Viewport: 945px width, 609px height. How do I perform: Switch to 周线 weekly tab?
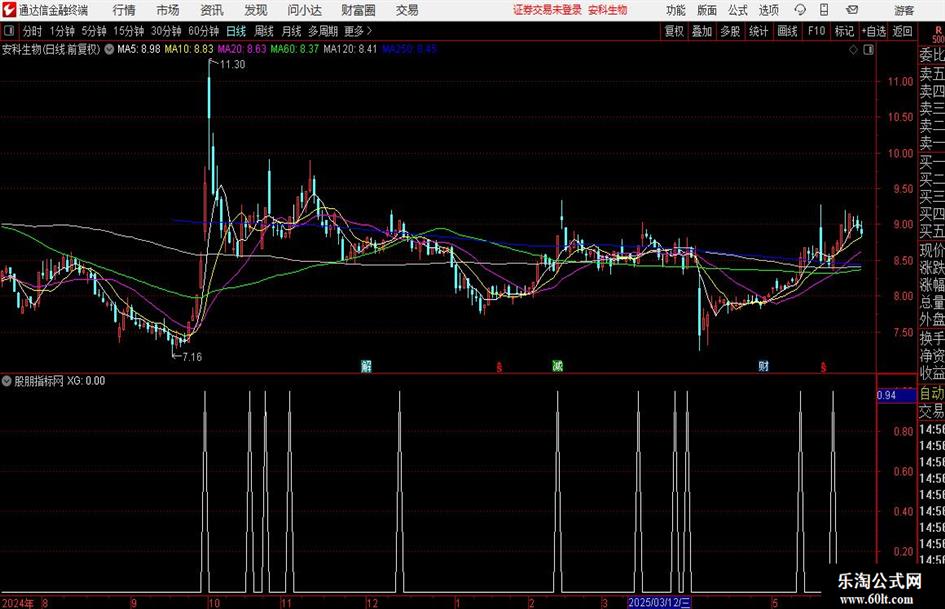point(264,31)
